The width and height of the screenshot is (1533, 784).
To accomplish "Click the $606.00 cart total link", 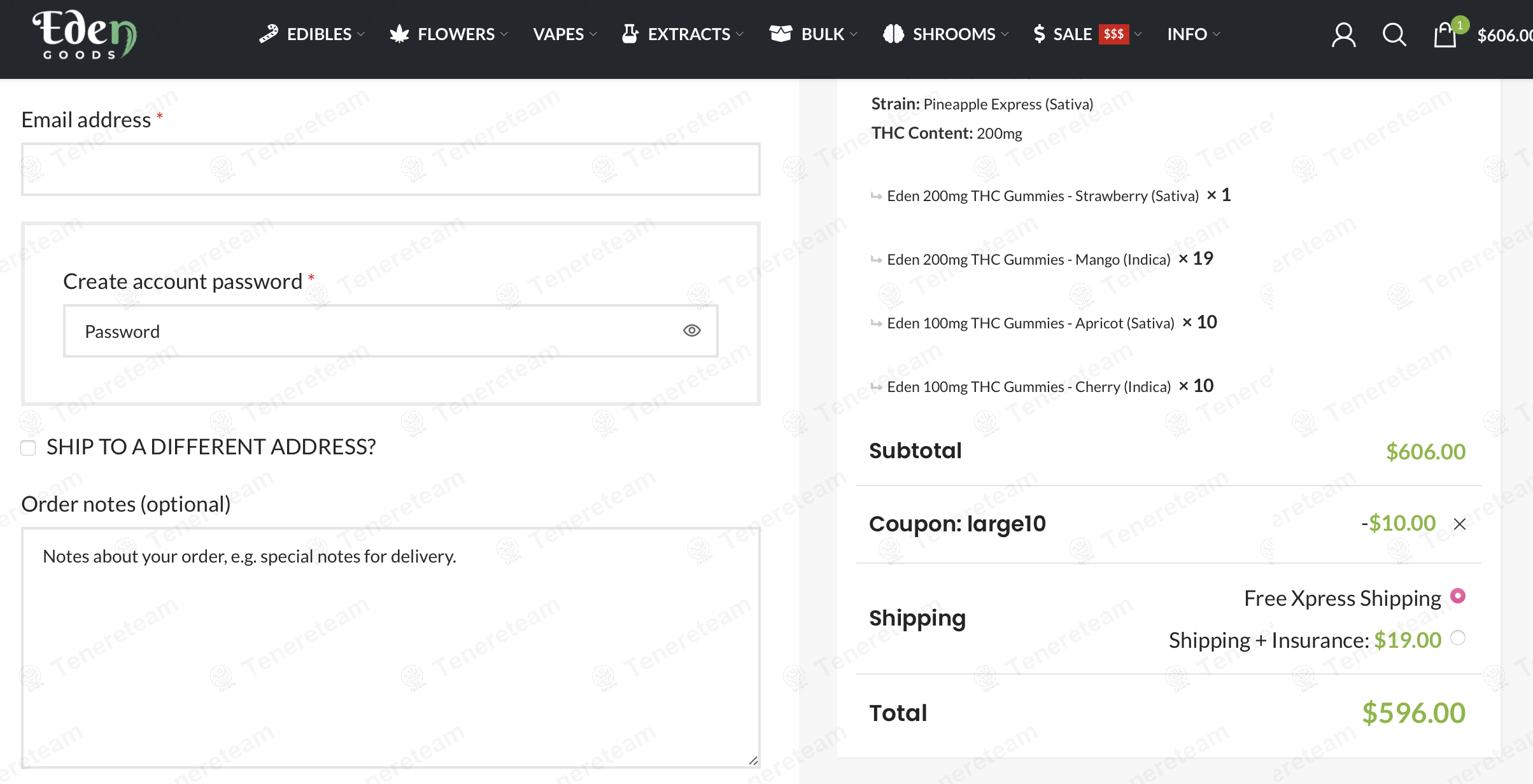I will tap(1504, 36).
